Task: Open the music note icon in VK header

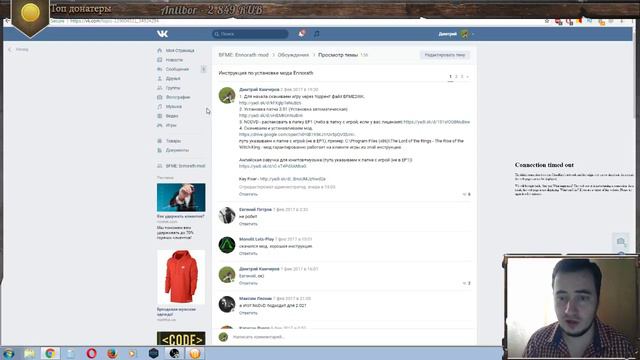Action: tap(317, 34)
